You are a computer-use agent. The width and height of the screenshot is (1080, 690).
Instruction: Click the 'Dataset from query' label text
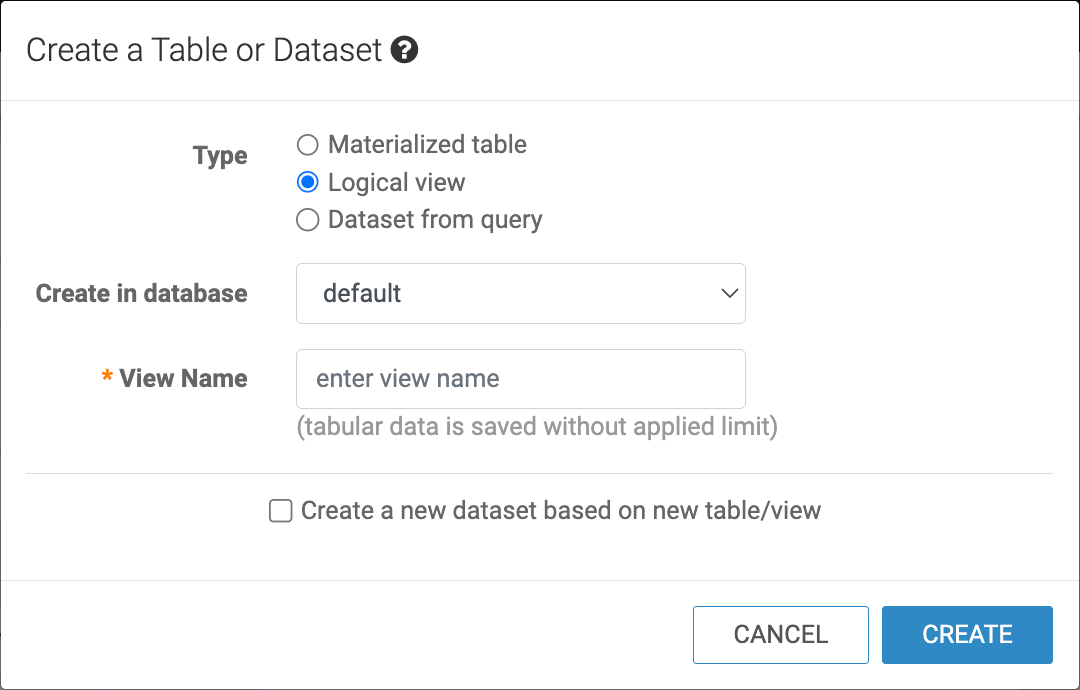coord(435,220)
